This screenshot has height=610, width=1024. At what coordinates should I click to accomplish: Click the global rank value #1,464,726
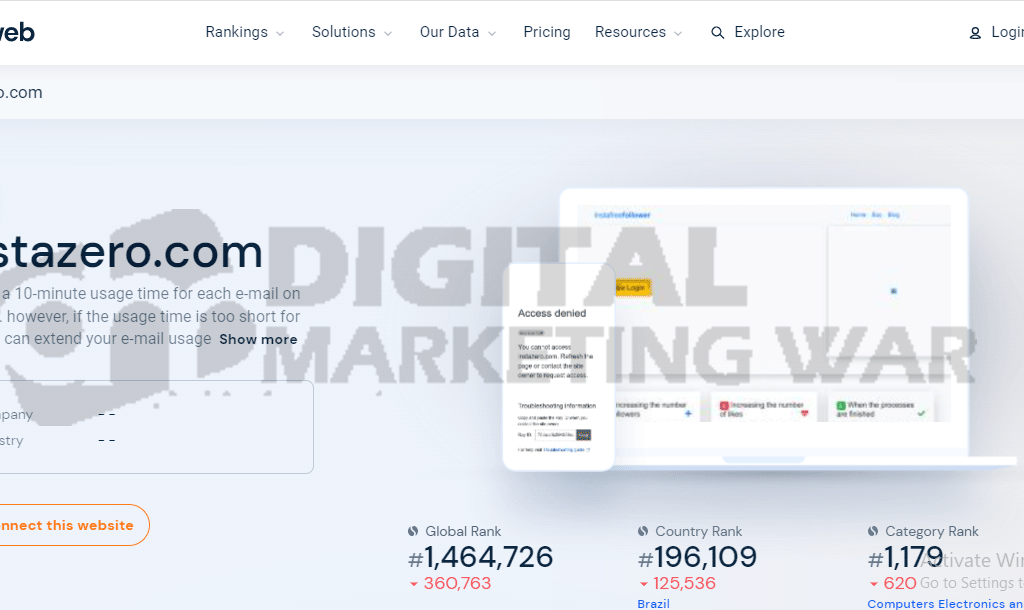(480, 557)
